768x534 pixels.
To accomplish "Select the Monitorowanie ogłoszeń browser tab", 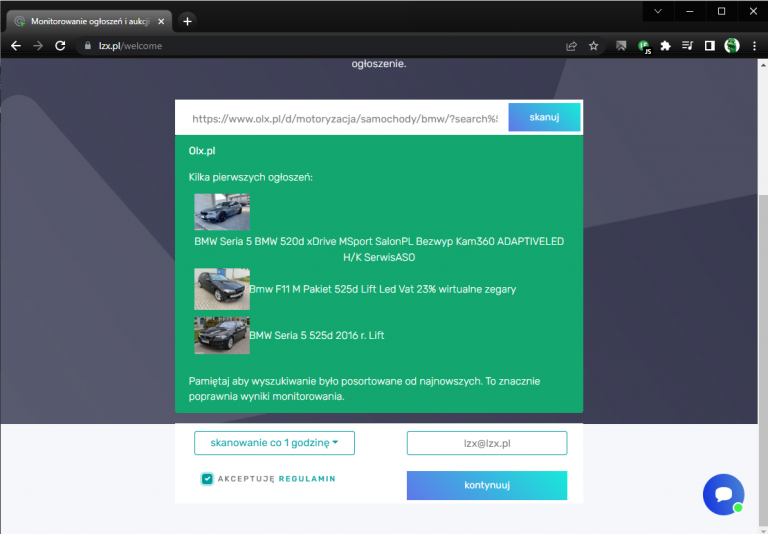I will [x=85, y=21].
